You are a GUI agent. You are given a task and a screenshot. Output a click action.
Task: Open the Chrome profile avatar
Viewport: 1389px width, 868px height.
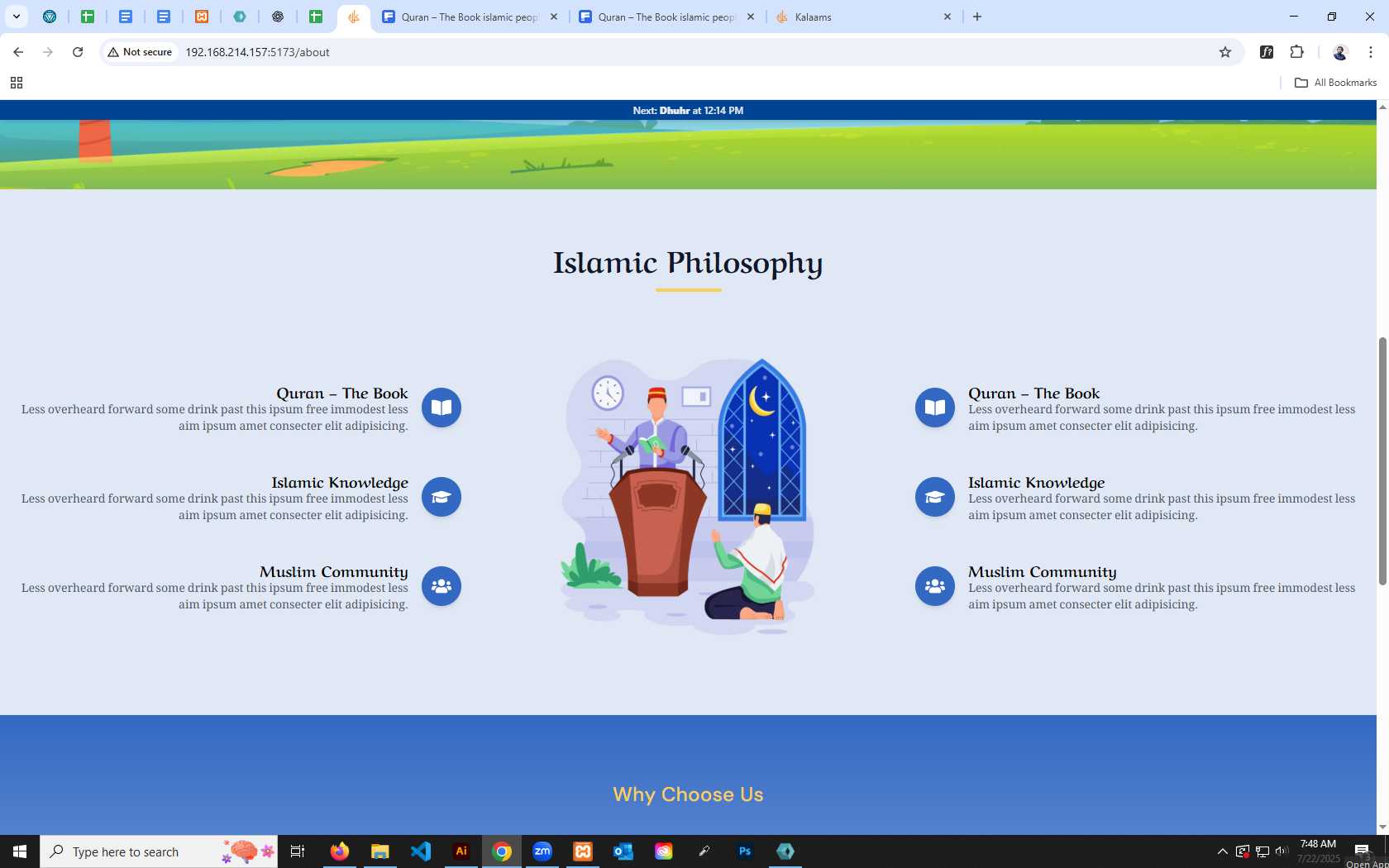point(1340,52)
